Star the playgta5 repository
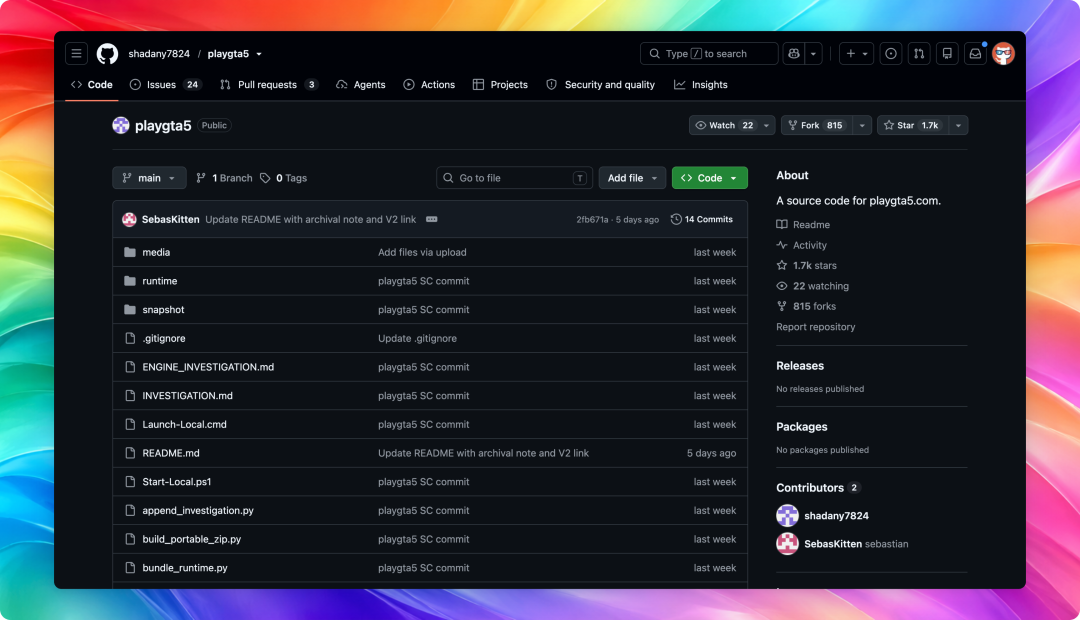Screen dimensions: 1080x620 coord(912,125)
